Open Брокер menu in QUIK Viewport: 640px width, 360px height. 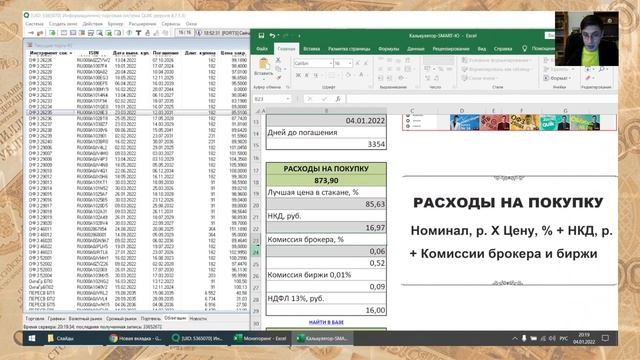[116, 24]
